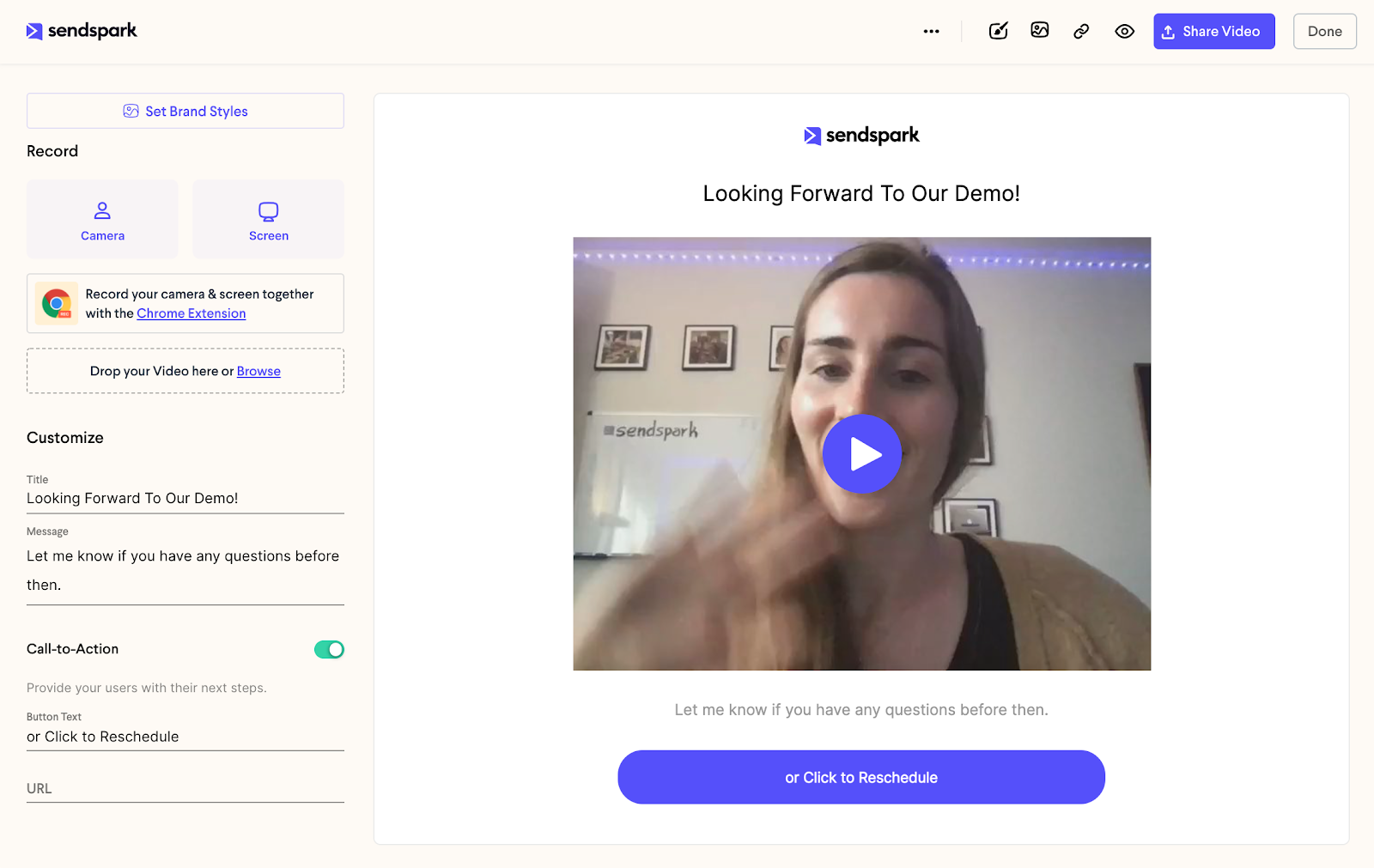This screenshot has height=868, width=1374.
Task: Open Set Brand Styles
Action: 185,111
